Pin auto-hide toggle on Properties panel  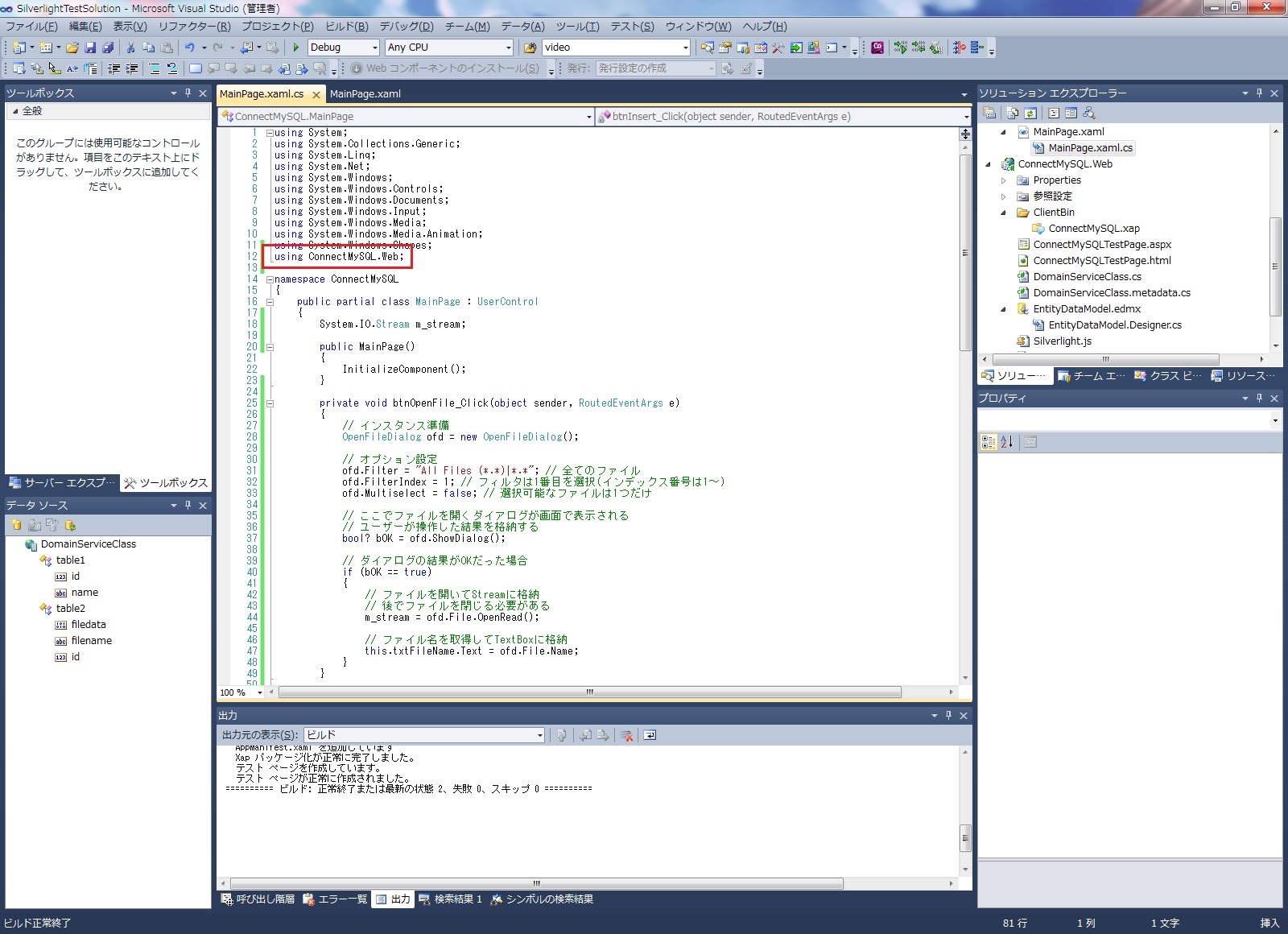click(1260, 399)
